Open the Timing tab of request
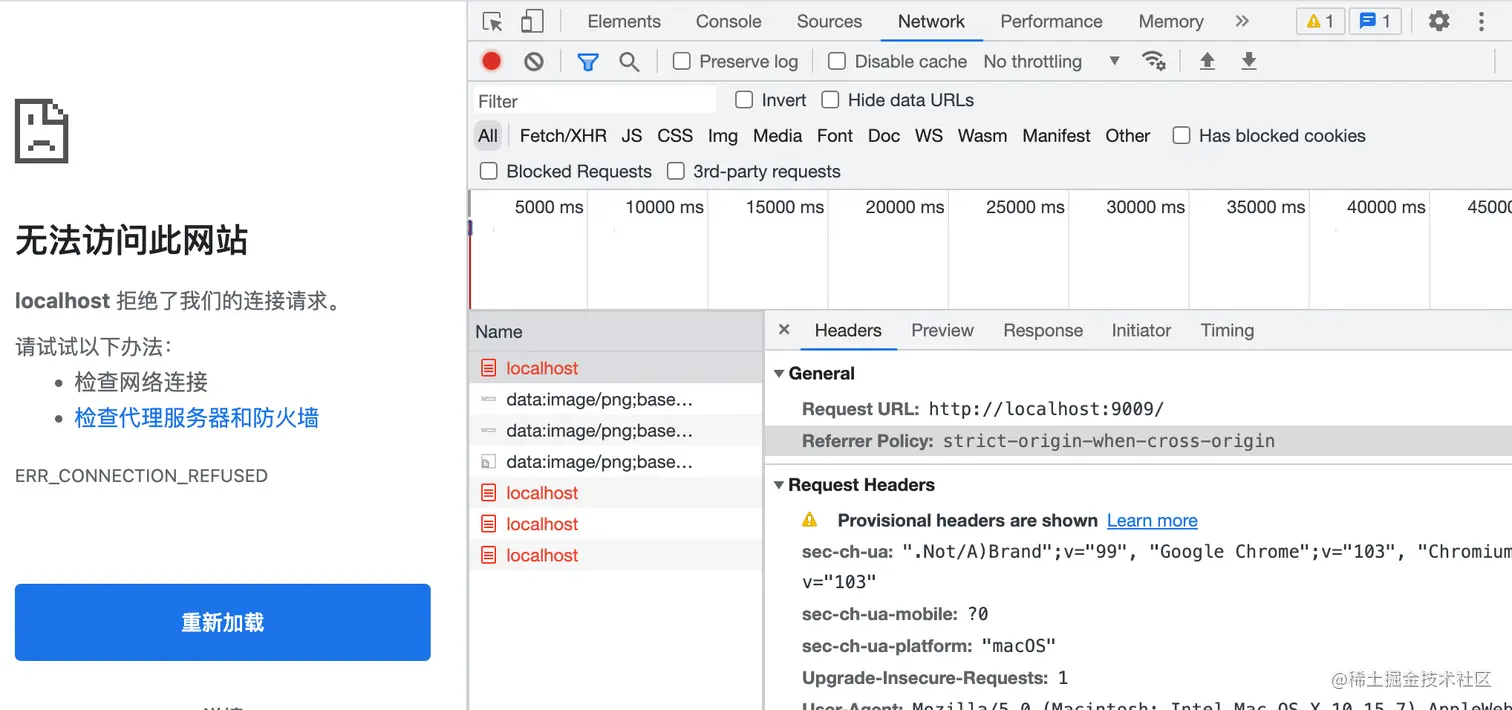Screen dimensions: 1512x710 1227,330
